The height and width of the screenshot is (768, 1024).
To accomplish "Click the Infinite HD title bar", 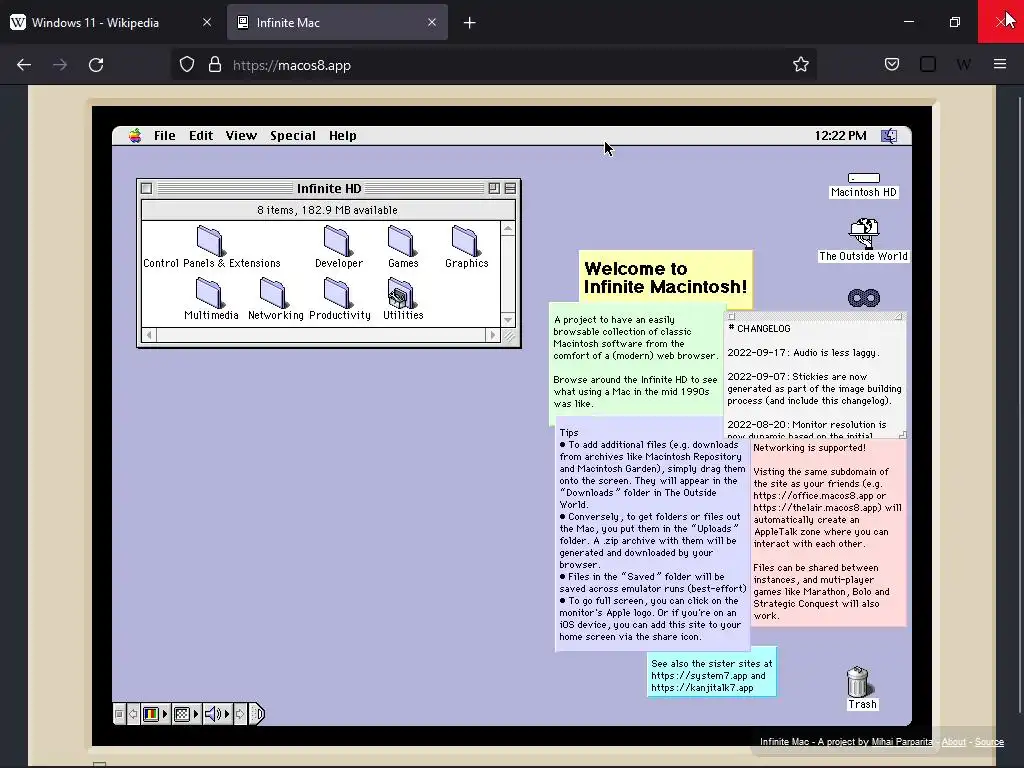I will point(328,188).
